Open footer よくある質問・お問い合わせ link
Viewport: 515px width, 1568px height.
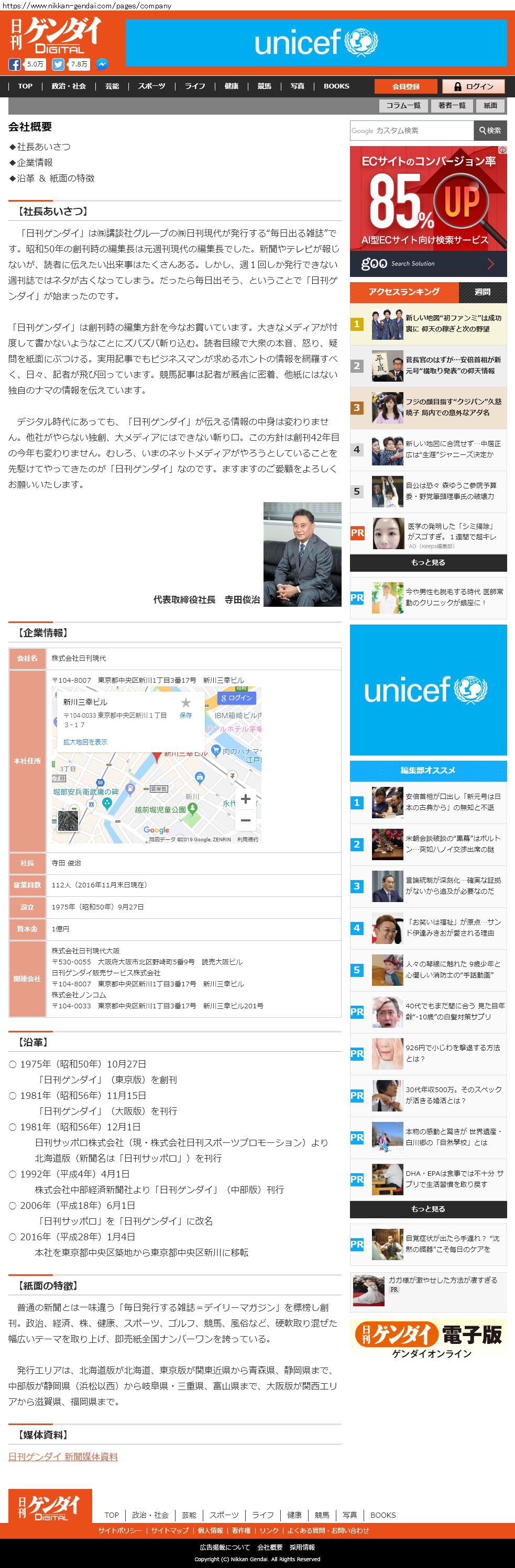(328, 1530)
